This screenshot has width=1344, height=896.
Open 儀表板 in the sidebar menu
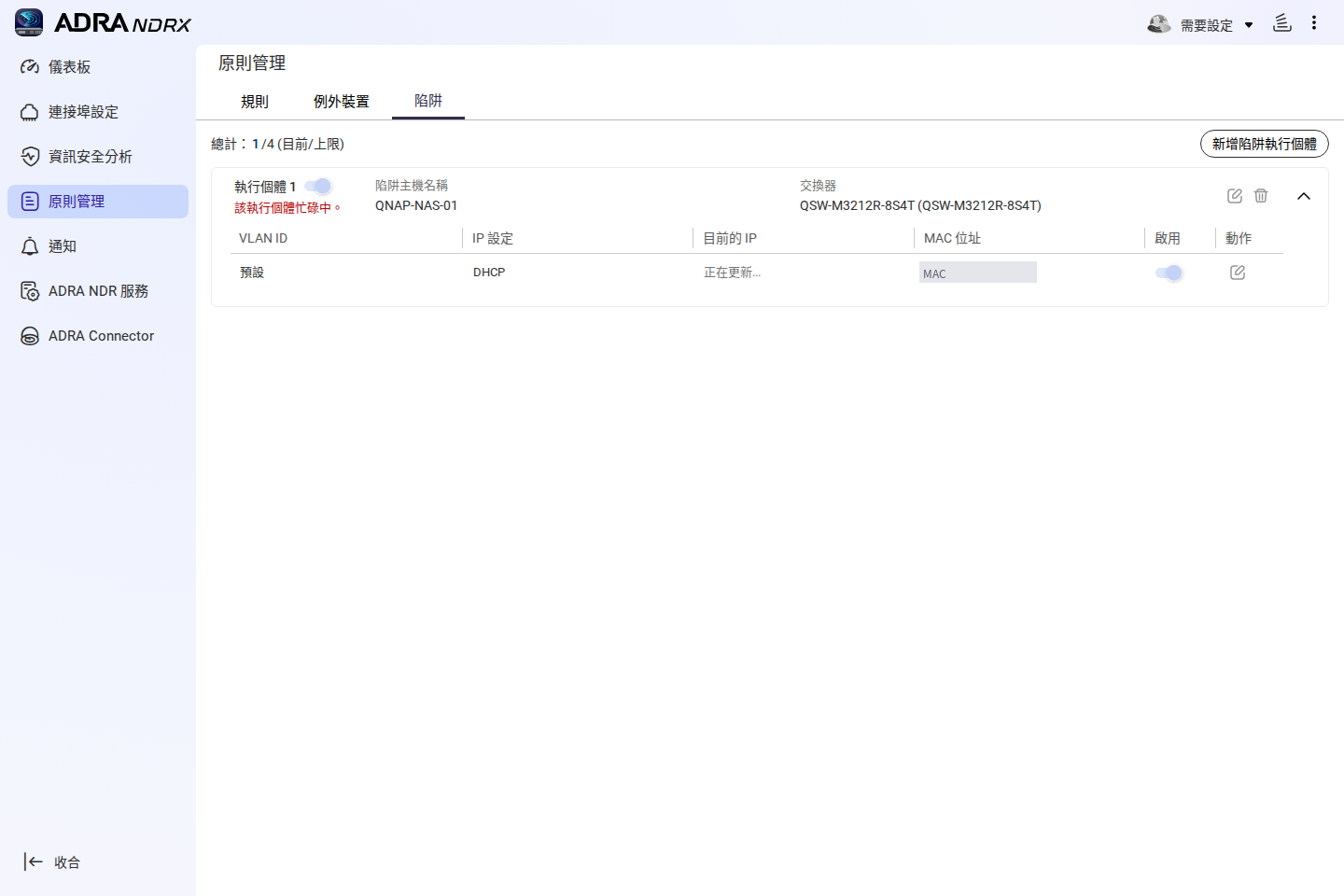coord(98,67)
